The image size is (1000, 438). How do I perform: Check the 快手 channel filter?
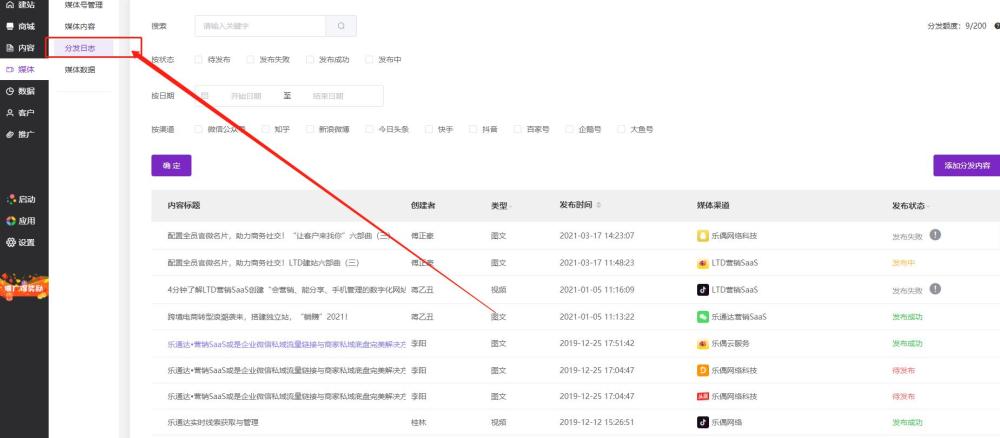click(x=429, y=129)
